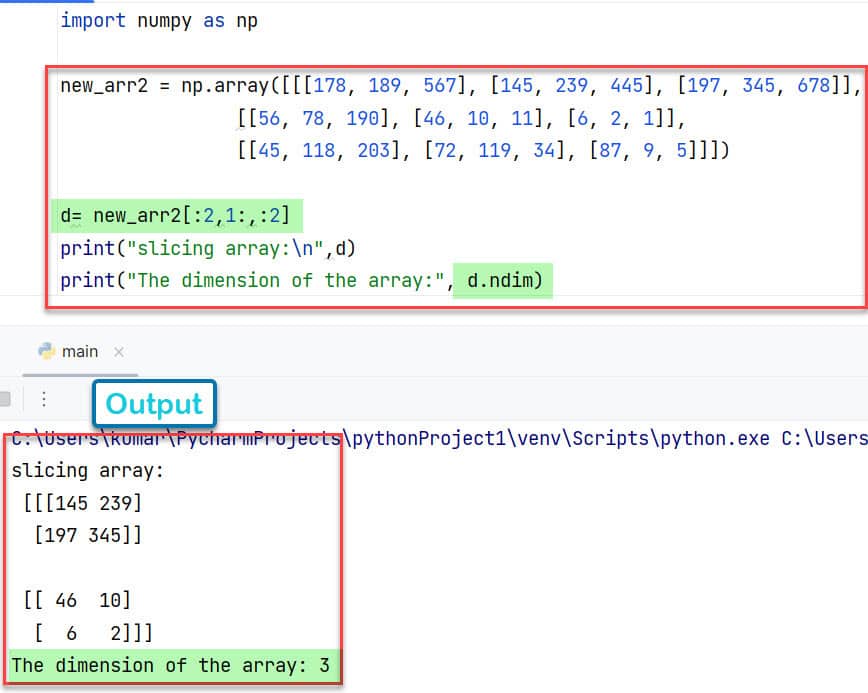This screenshot has width=868, height=693.
Task: Click the Python logo on the main tab
Action: pos(48,351)
